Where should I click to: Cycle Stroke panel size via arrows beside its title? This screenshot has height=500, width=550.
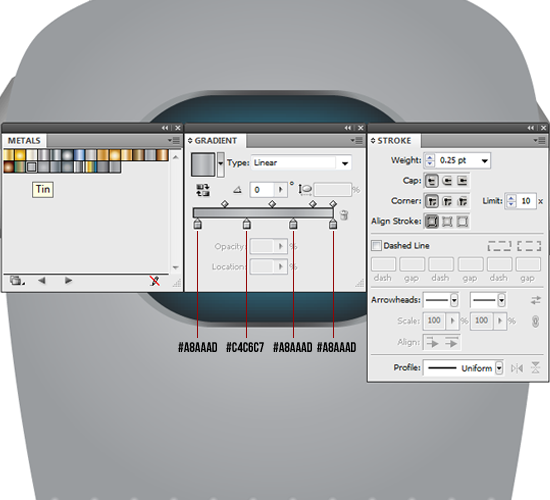coord(373,141)
